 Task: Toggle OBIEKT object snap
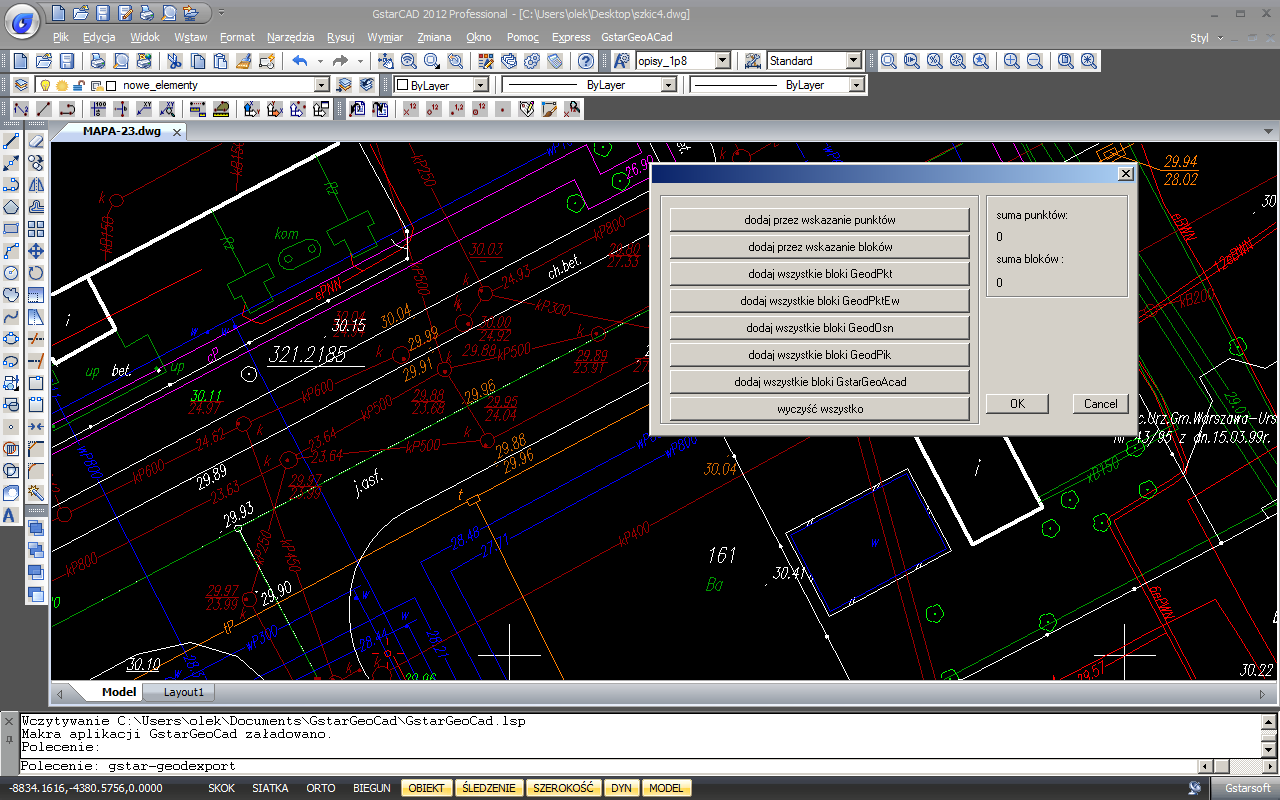427,788
